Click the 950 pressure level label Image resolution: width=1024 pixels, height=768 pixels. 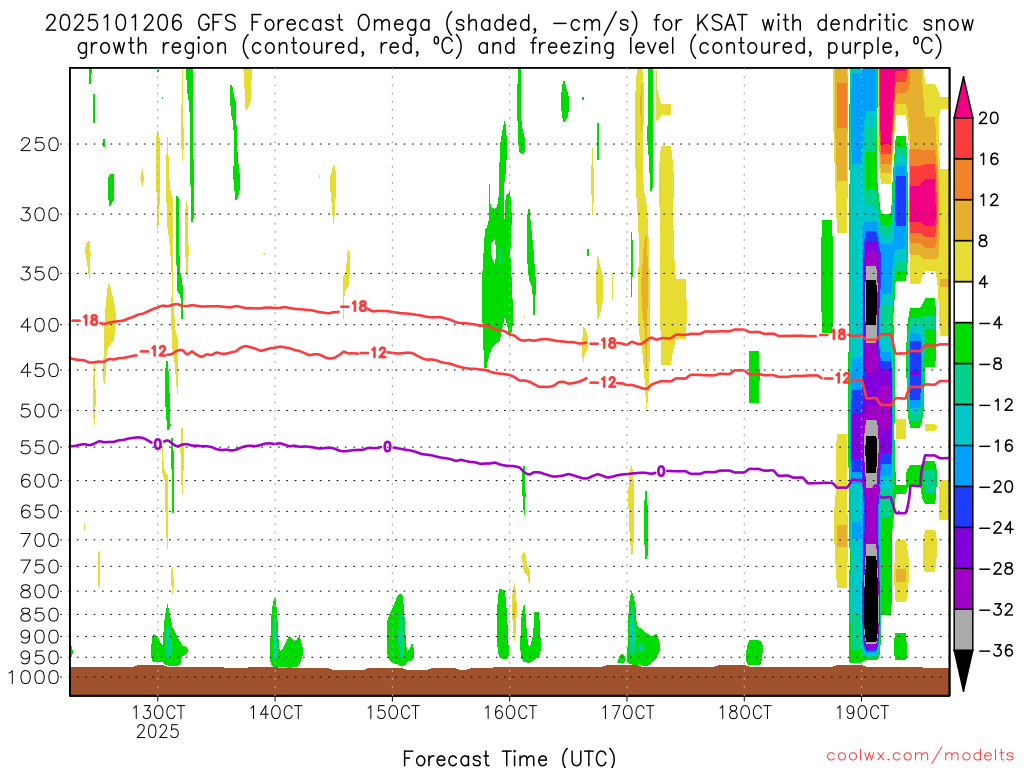pyautogui.click(x=39, y=658)
